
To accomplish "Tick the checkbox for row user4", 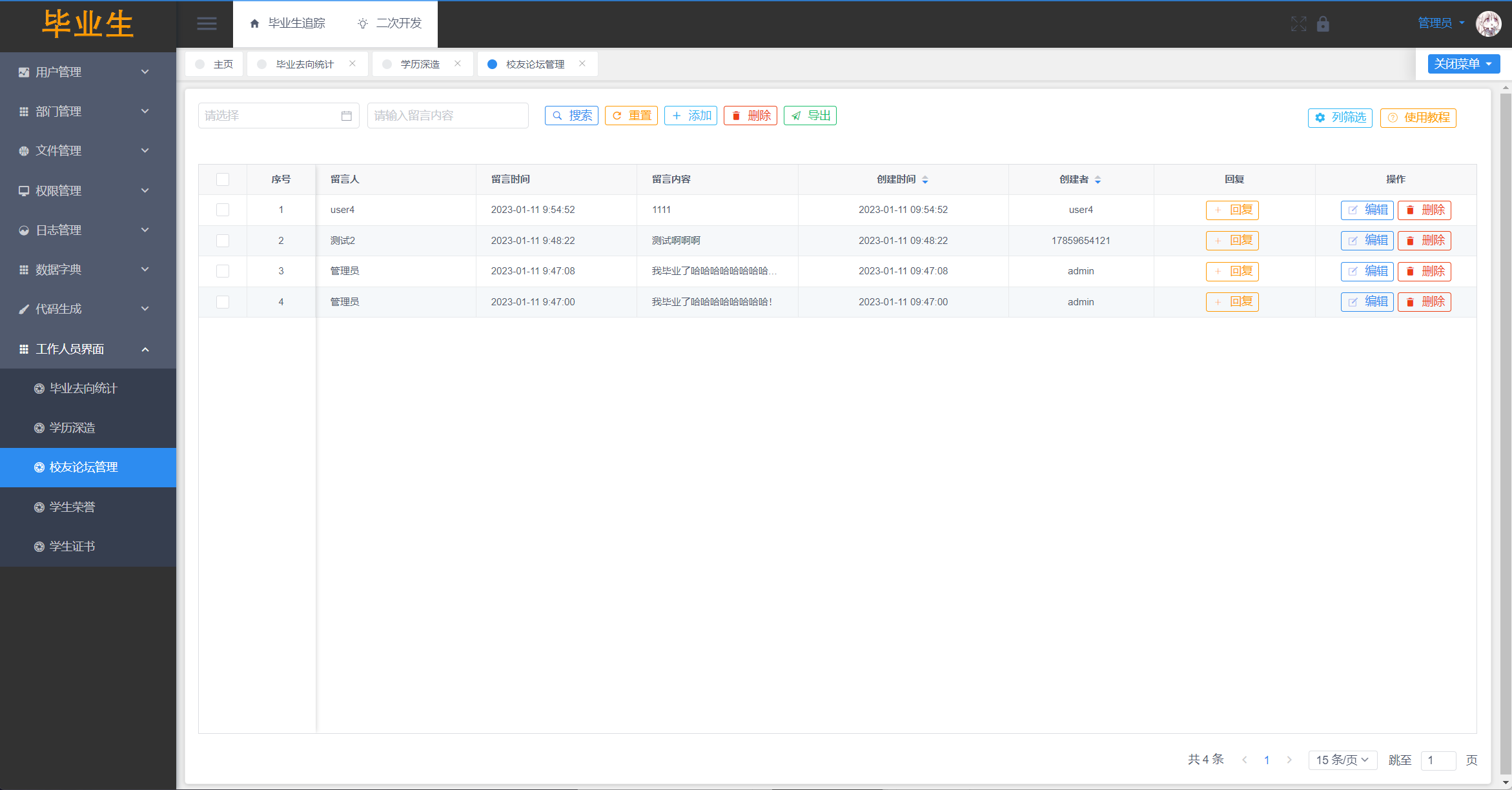I will click(x=223, y=210).
